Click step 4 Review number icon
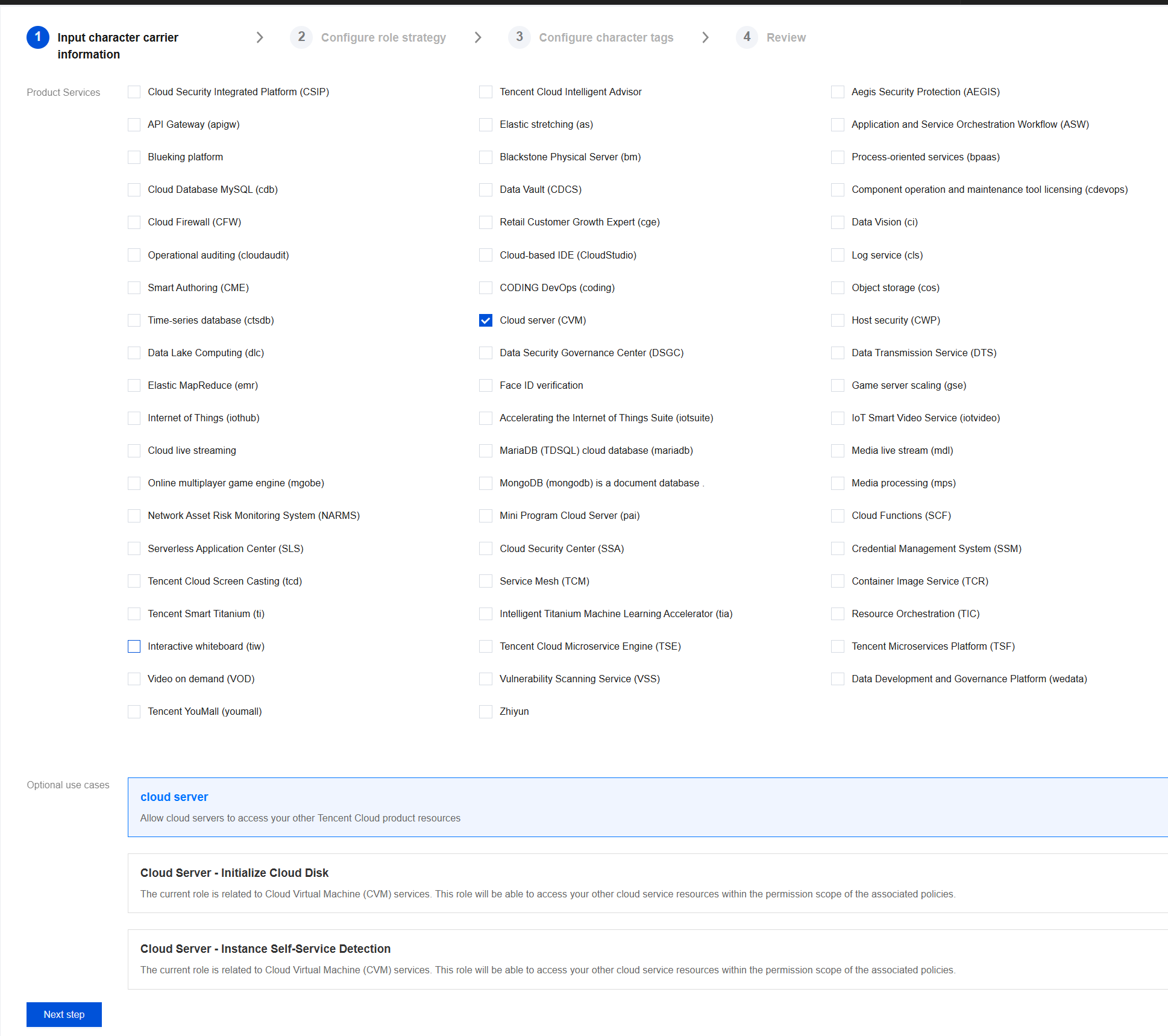Screen dimensions: 1168x1036 (x=747, y=37)
